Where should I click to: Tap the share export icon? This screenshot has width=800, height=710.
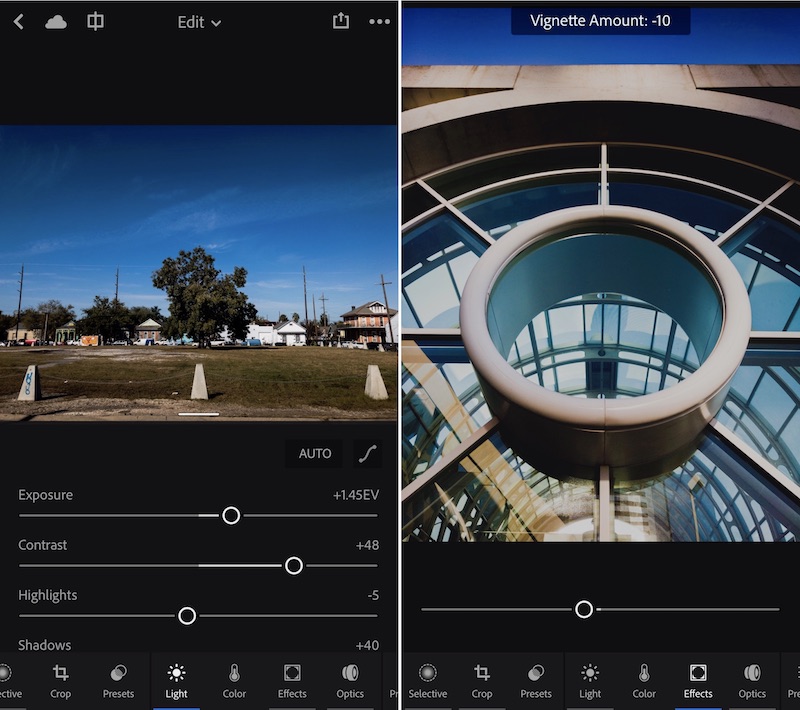click(341, 21)
